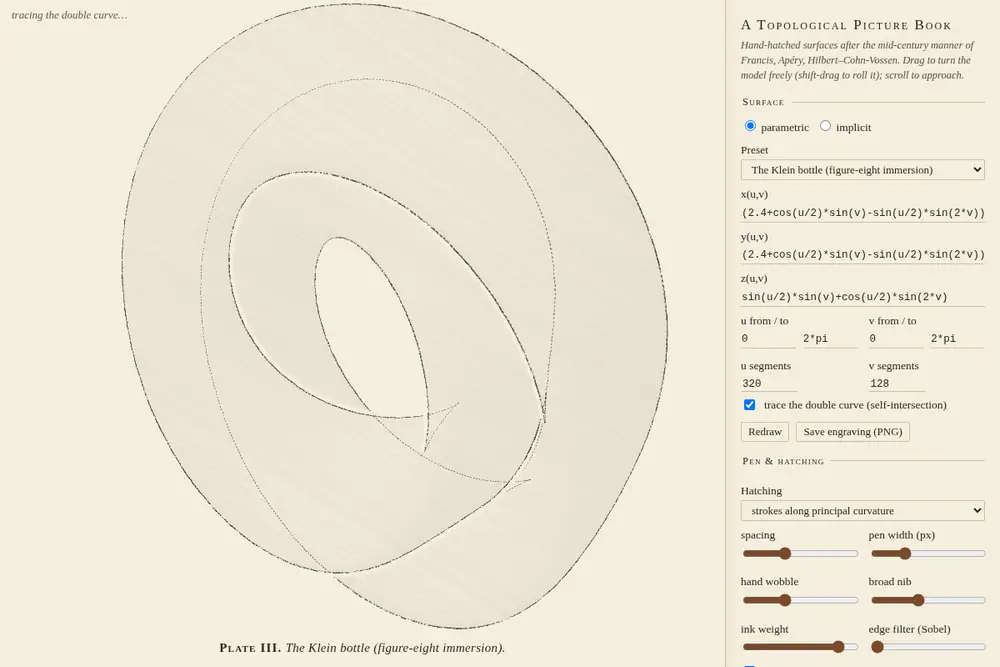
Task: Click the u from field showing 0
Action: [768, 339]
